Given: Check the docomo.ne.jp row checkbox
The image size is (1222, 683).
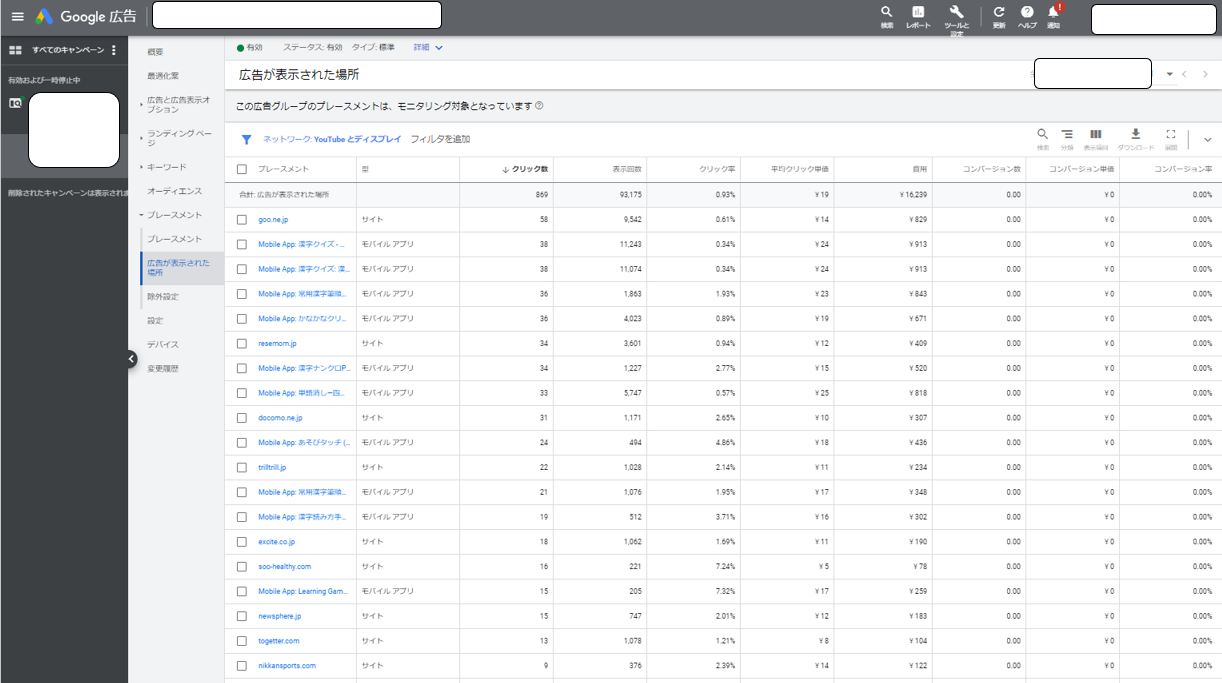Looking at the screenshot, I should [x=242, y=418].
